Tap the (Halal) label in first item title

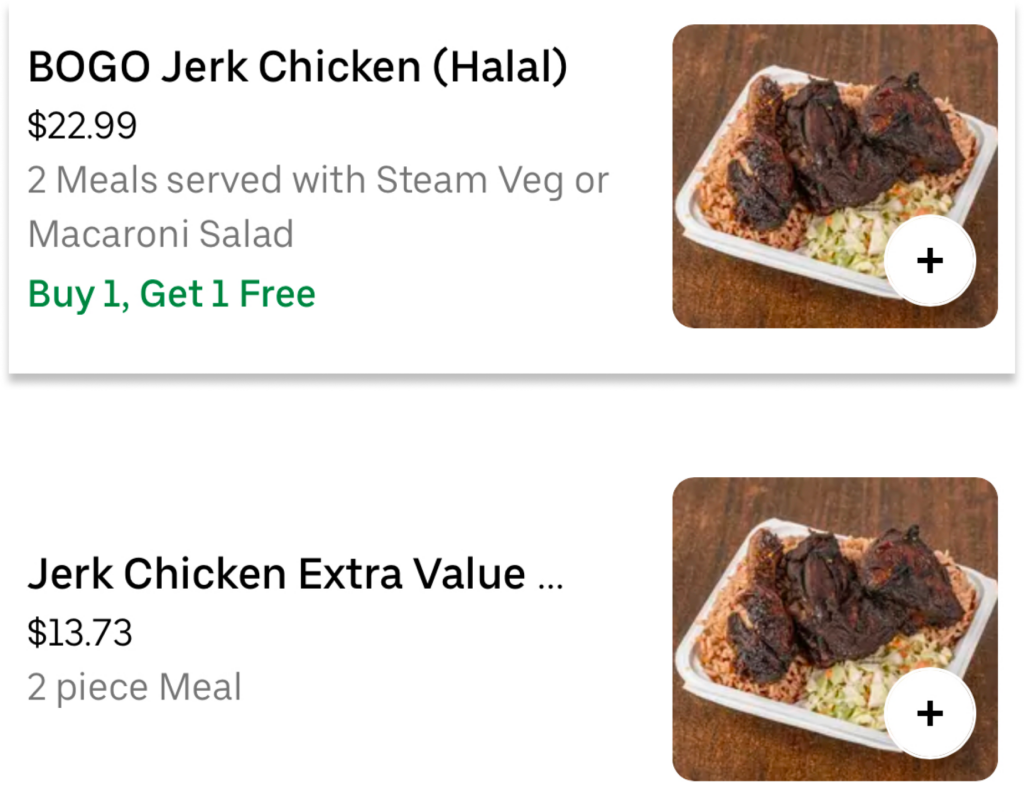click(x=500, y=67)
